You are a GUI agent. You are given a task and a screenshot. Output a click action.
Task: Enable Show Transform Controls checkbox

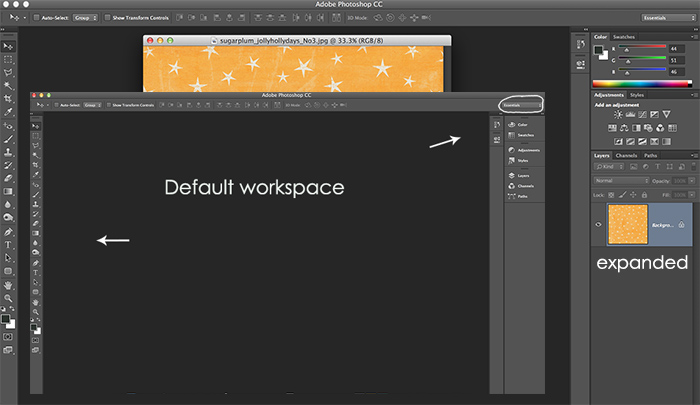106,18
